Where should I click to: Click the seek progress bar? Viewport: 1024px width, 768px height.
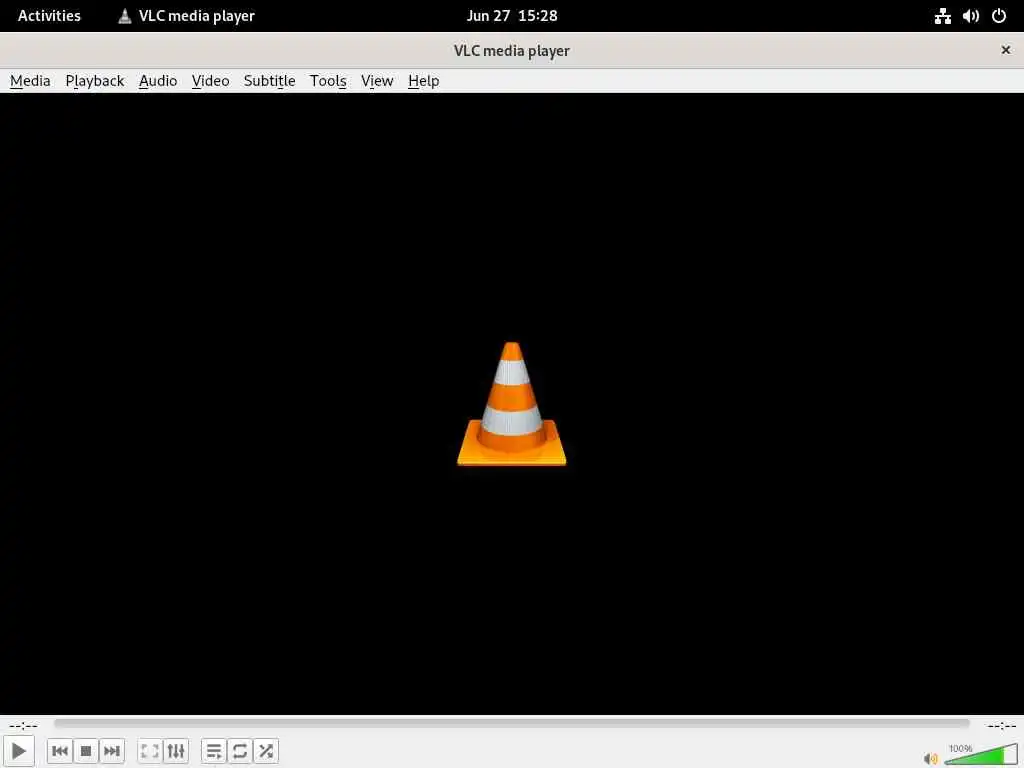(x=511, y=724)
